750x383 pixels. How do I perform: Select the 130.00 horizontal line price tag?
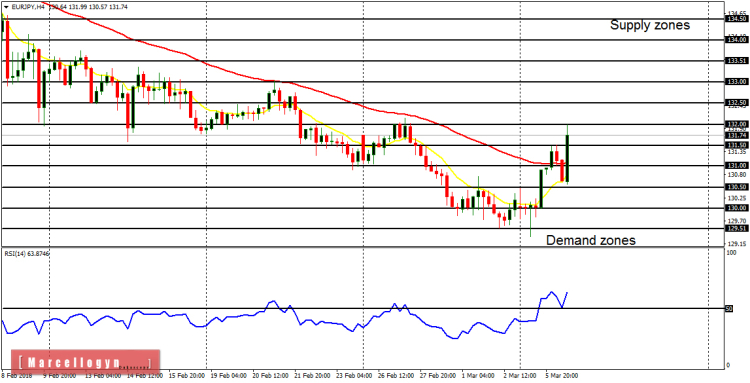tap(736, 208)
